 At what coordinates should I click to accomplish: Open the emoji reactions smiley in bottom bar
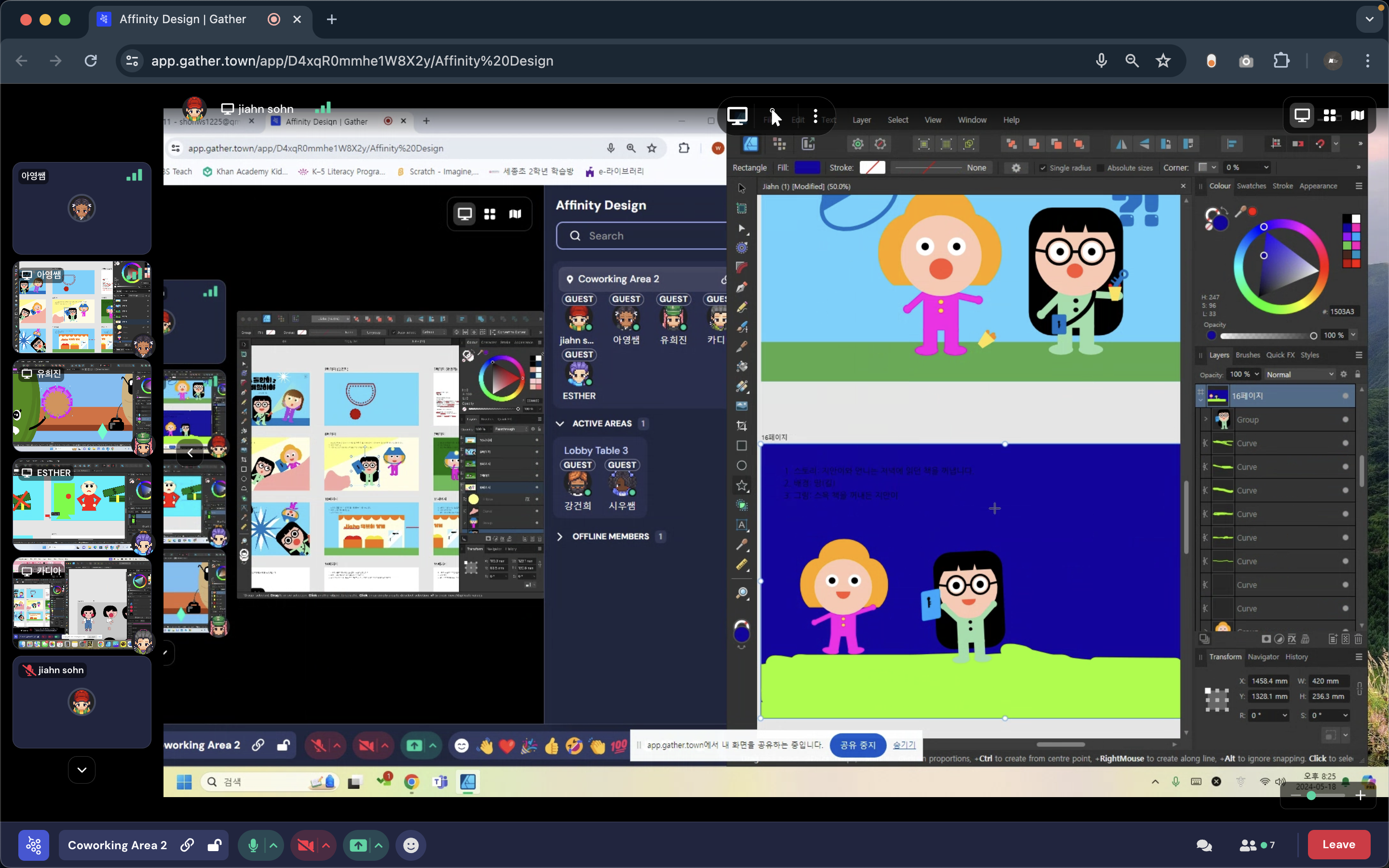[411, 845]
